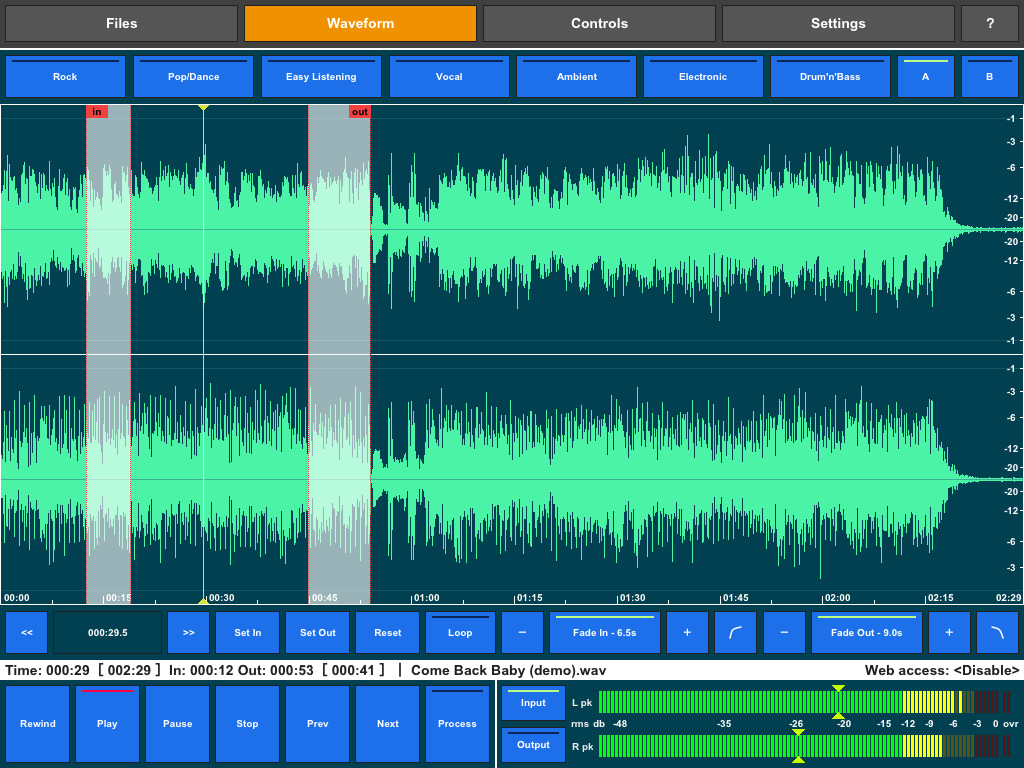Click the Web access <Disable> text
The width and height of the screenshot is (1024, 768).
(942, 670)
